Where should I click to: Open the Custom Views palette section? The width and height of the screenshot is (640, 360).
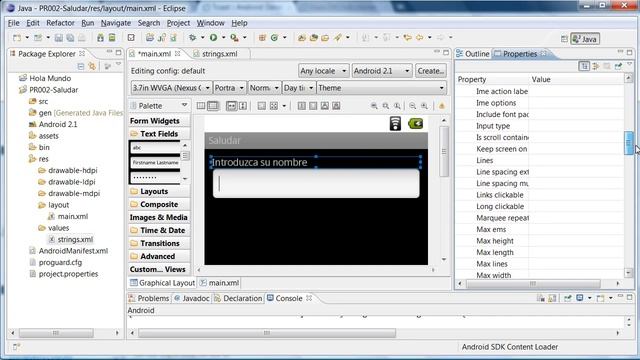click(159, 269)
